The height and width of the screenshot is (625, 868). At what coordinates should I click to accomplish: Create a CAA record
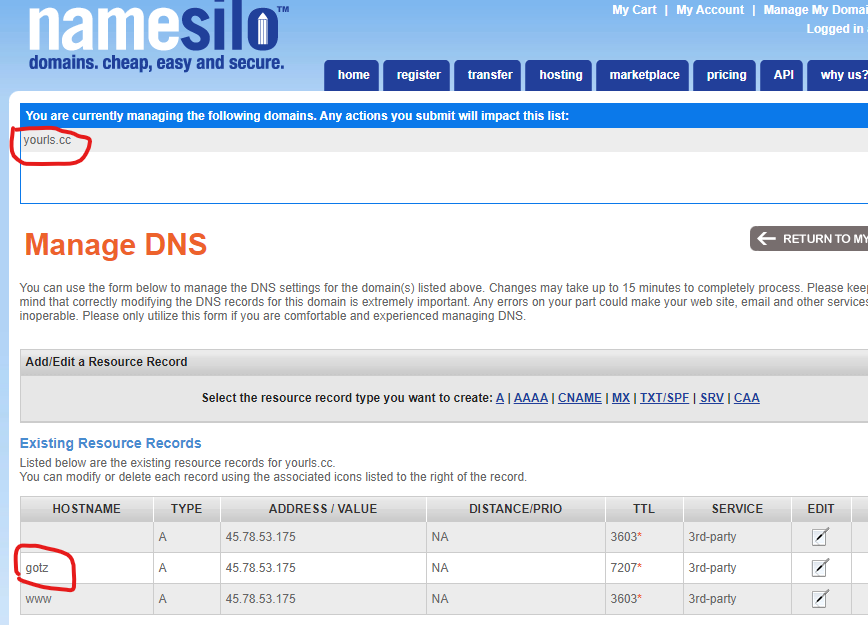(x=747, y=398)
